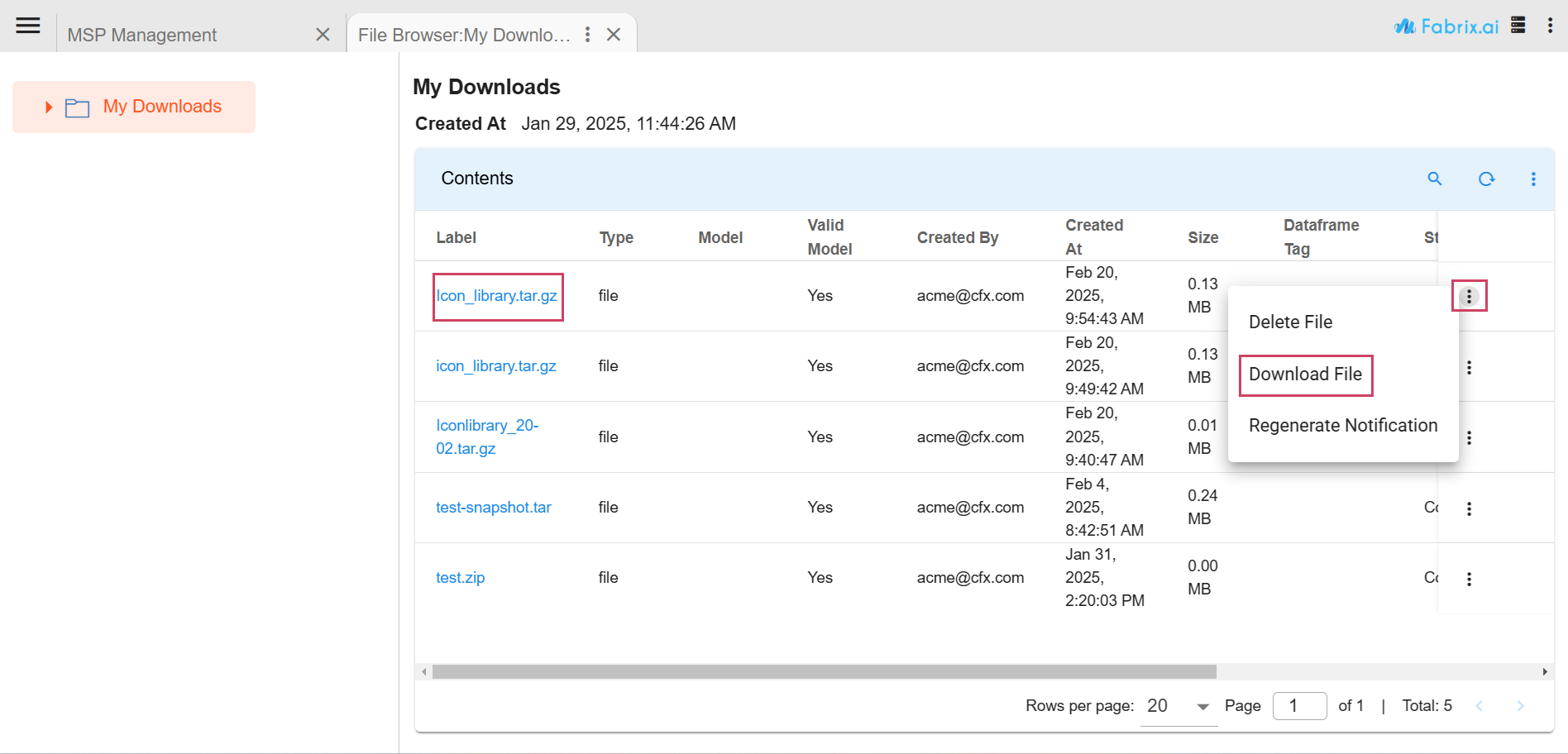Open row actions for test-snapshot.tar
Image resolution: width=1568 pixels, height=754 pixels.
[x=1469, y=508]
